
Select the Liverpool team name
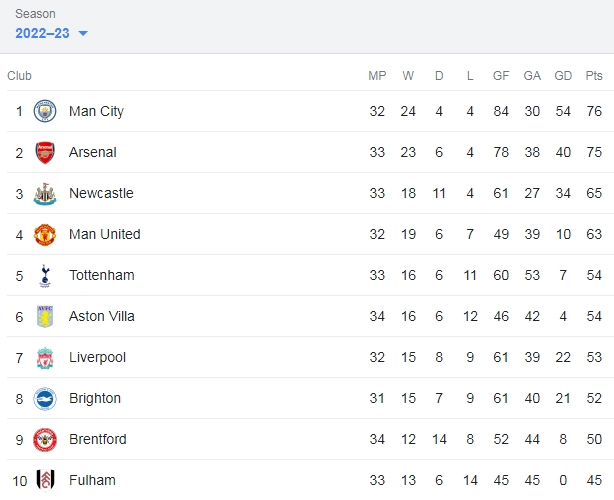[98, 357]
